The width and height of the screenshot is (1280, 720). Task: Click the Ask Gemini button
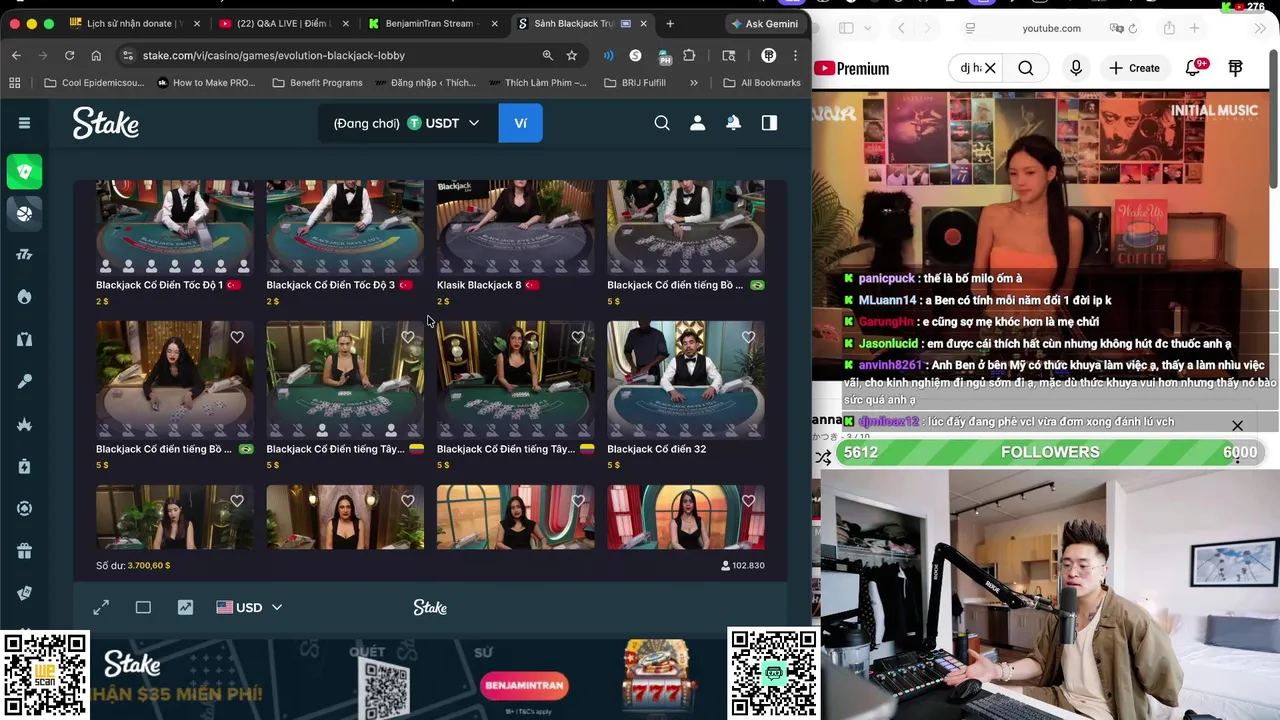coord(764,23)
